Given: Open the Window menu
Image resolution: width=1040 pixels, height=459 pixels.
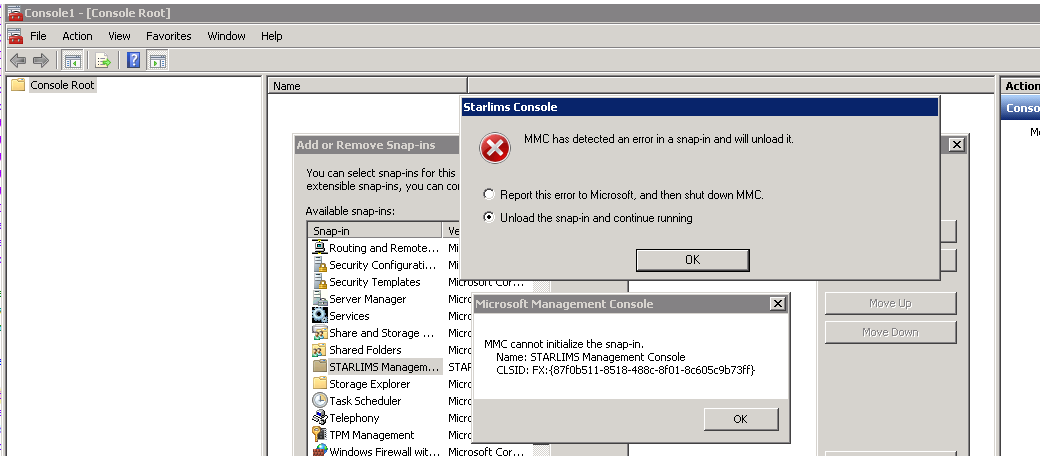Looking at the screenshot, I should point(226,36).
